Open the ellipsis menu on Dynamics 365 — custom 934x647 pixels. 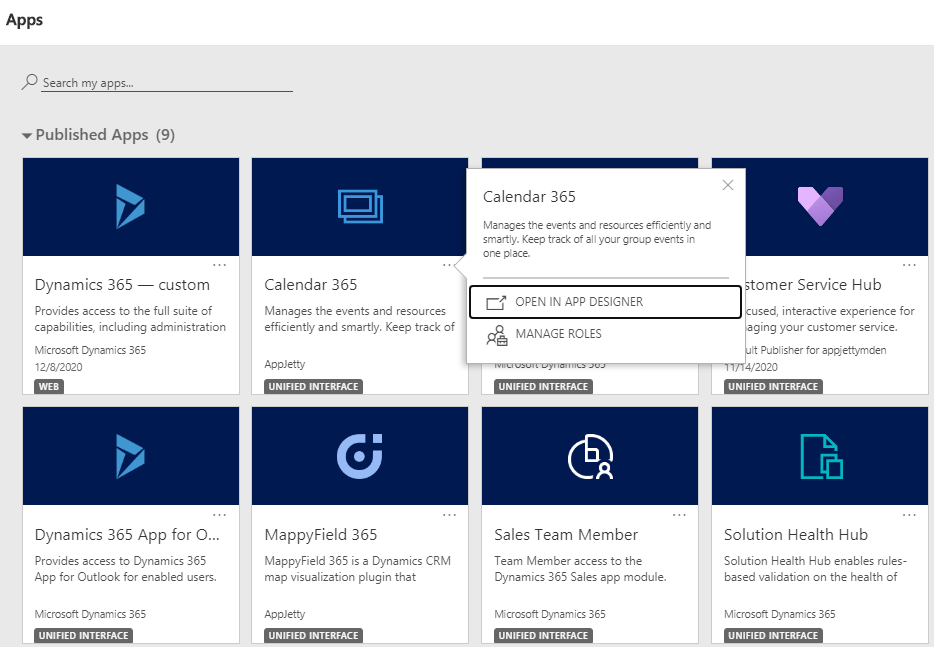[220, 265]
